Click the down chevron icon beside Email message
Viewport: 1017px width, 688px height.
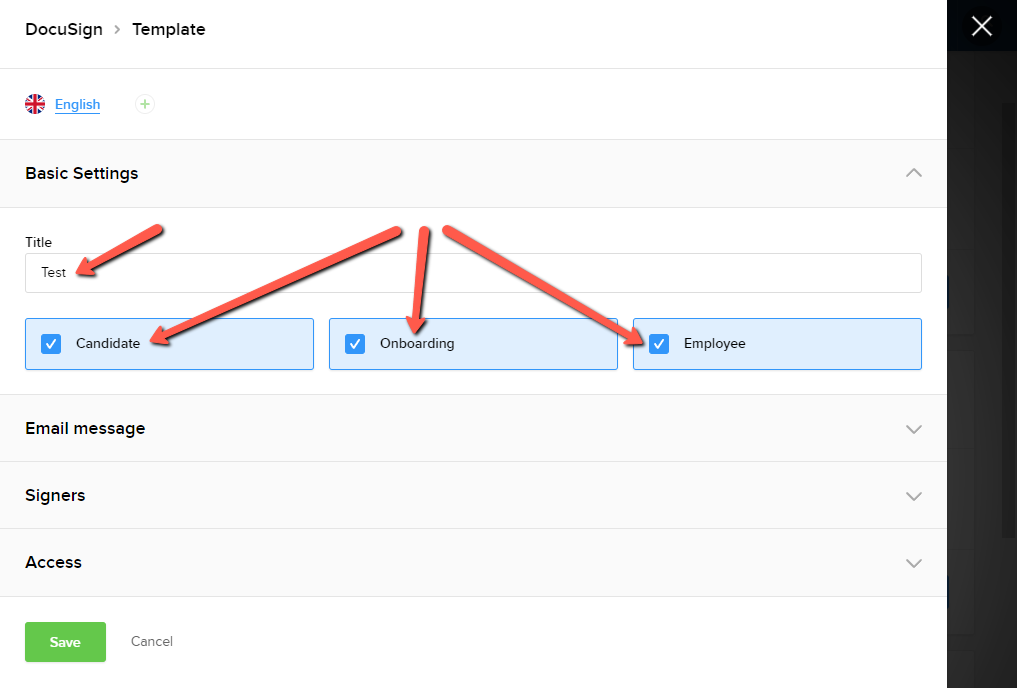913,428
